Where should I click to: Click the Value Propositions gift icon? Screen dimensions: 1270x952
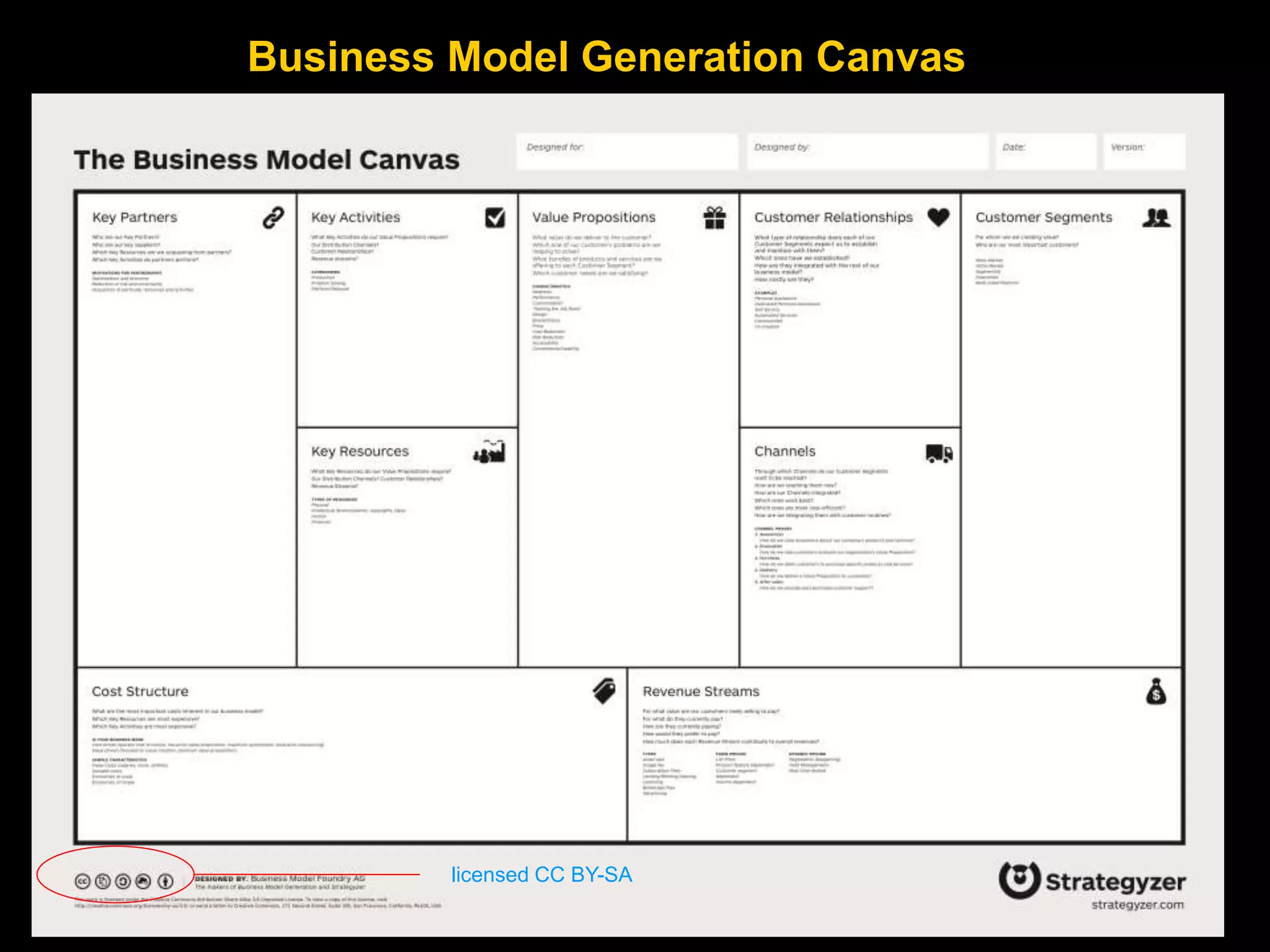714,218
